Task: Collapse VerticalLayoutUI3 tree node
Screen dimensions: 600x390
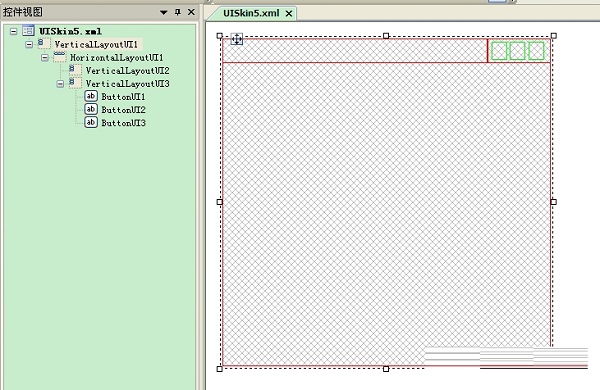Action: tap(60, 84)
